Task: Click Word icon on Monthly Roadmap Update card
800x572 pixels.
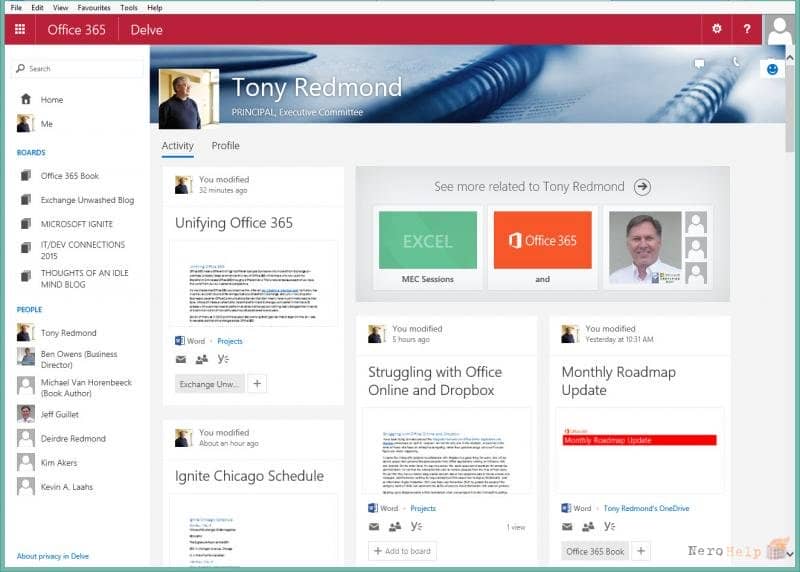Action: pos(566,508)
